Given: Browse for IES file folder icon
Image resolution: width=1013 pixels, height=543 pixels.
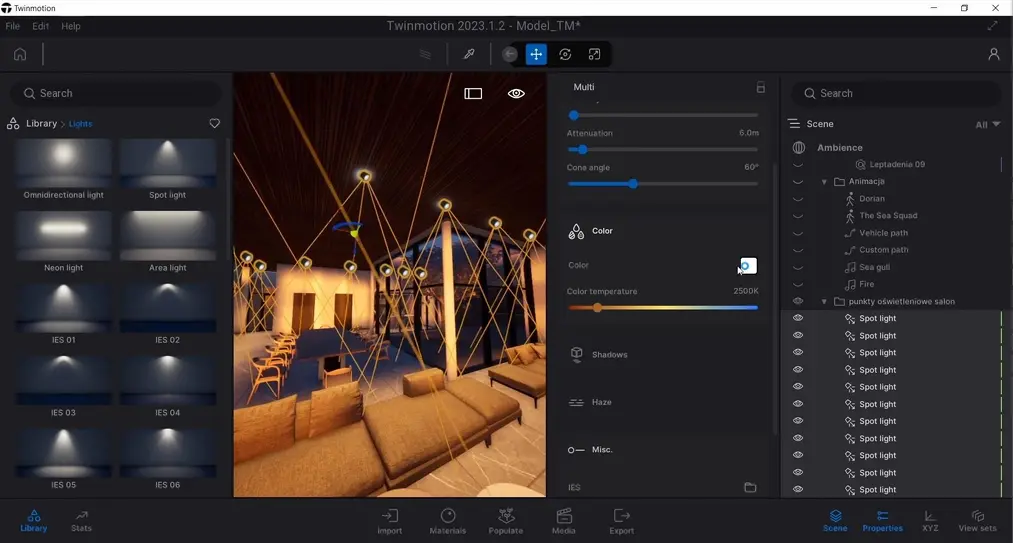Looking at the screenshot, I should pyautogui.click(x=750, y=487).
